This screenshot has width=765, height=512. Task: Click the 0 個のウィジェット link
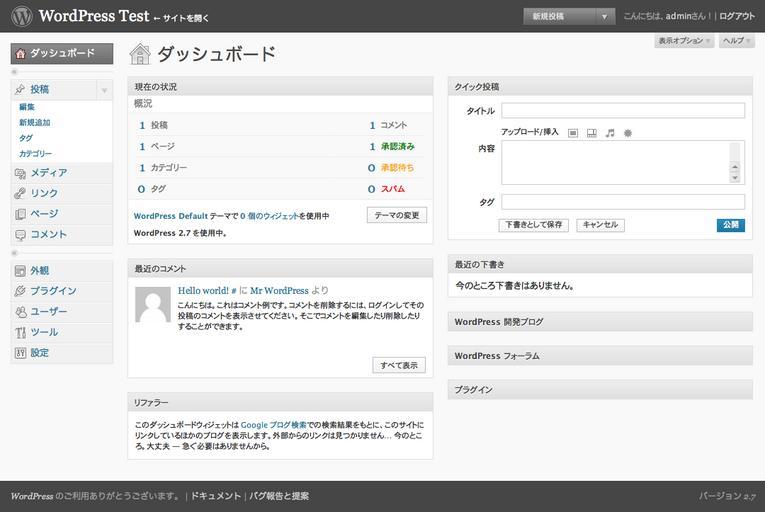click(x=269, y=216)
